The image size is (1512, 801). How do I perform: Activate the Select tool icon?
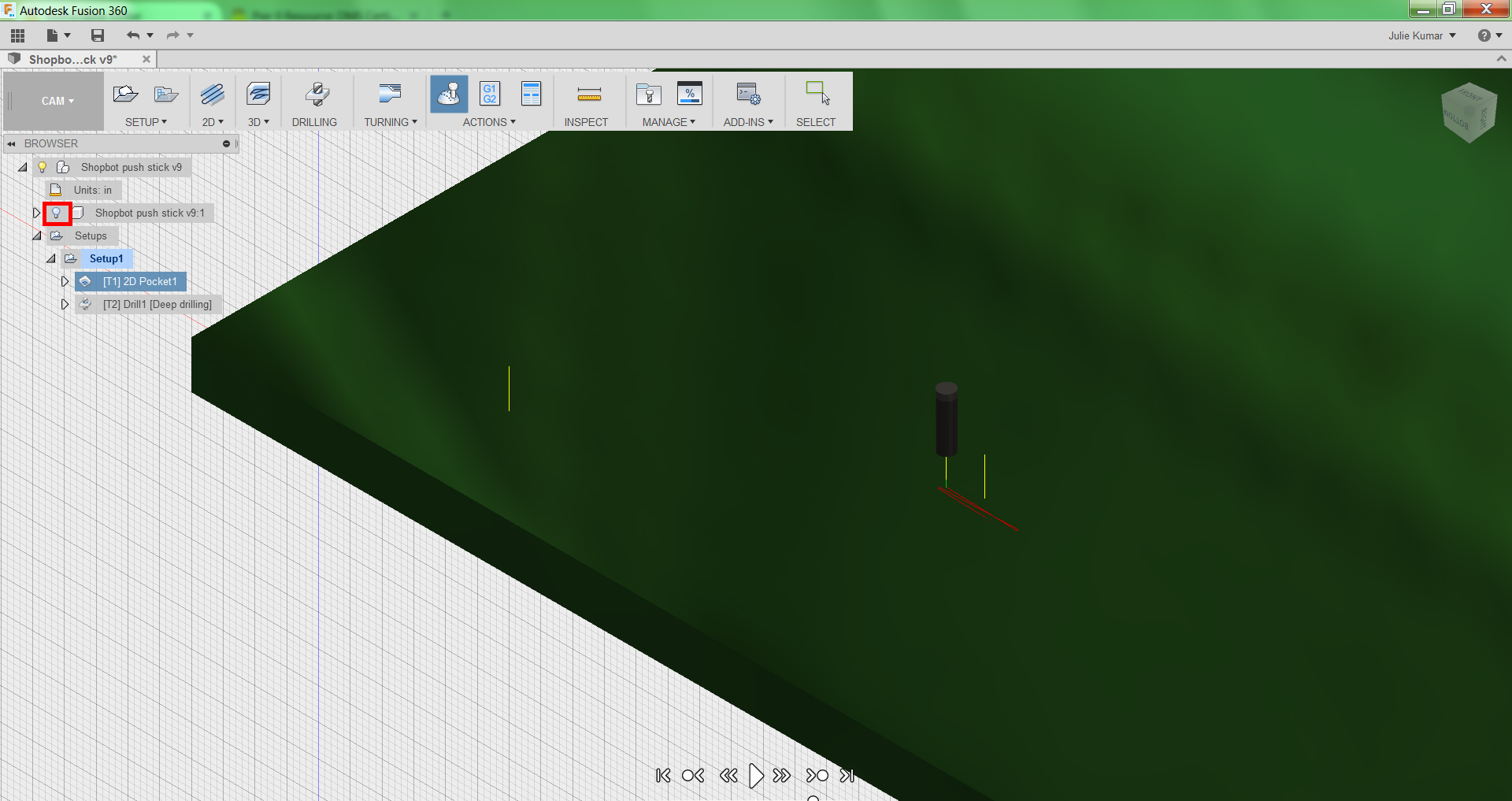pyautogui.click(x=817, y=94)
